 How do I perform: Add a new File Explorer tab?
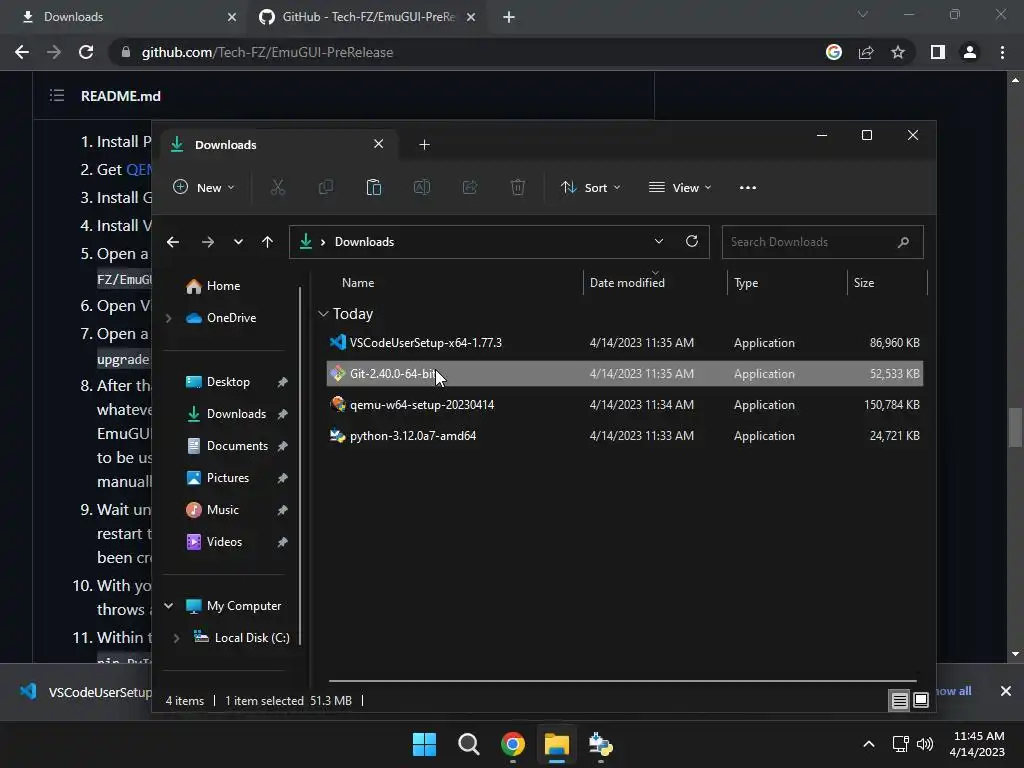point(424,144)
